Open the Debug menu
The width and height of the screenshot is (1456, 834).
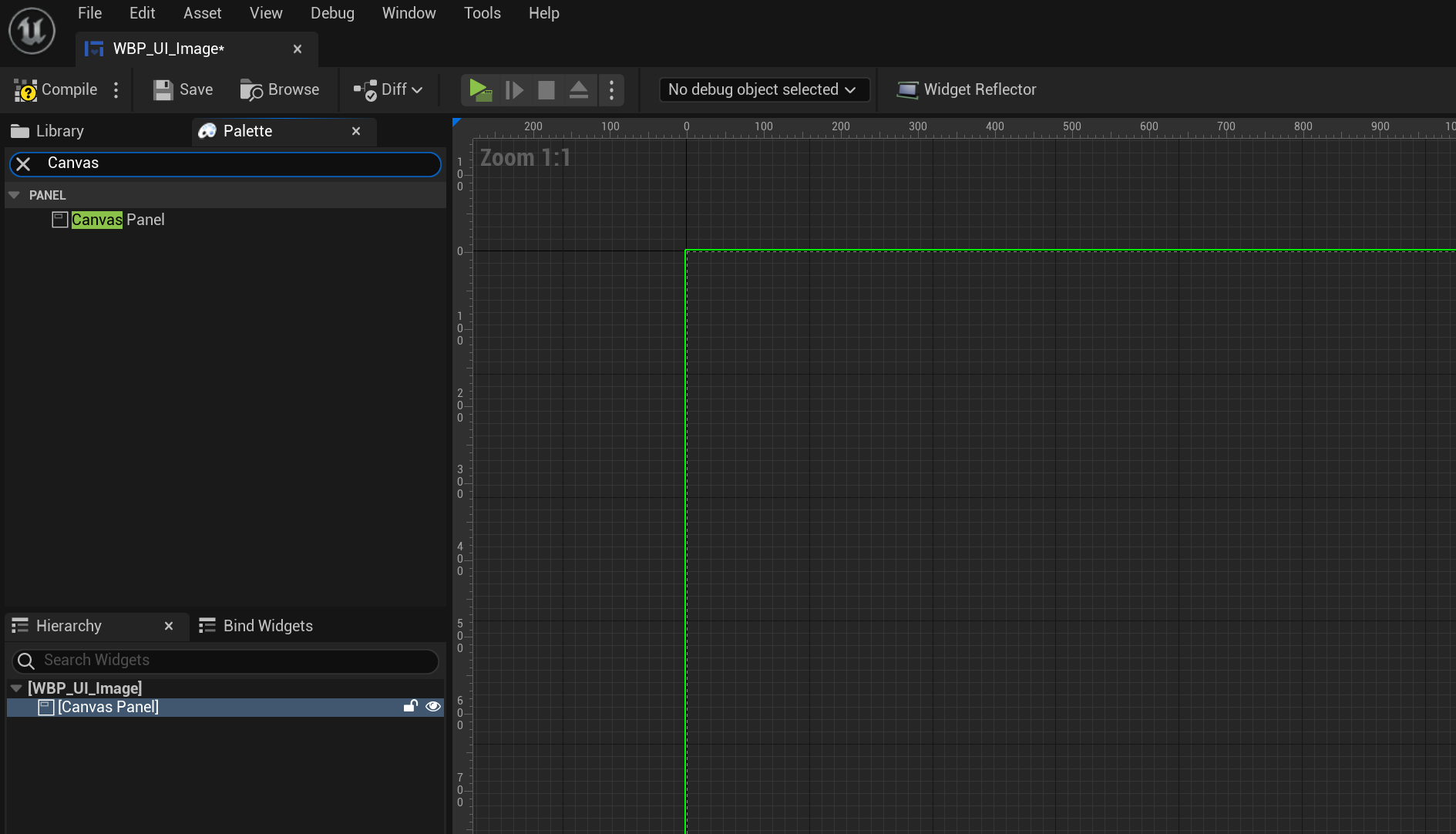[x=332, y=13]
